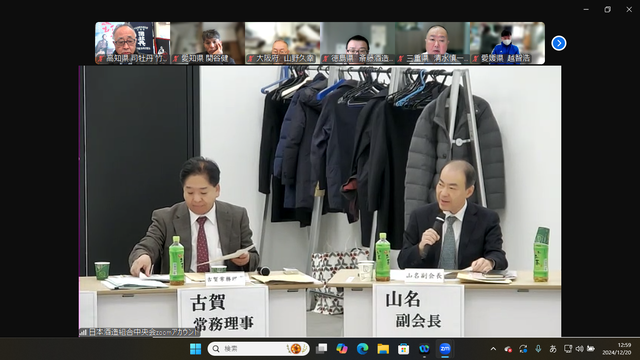The image size is (640, 360).
Task: Minimize the Zoom meeting window
Action: pos(586,9)
